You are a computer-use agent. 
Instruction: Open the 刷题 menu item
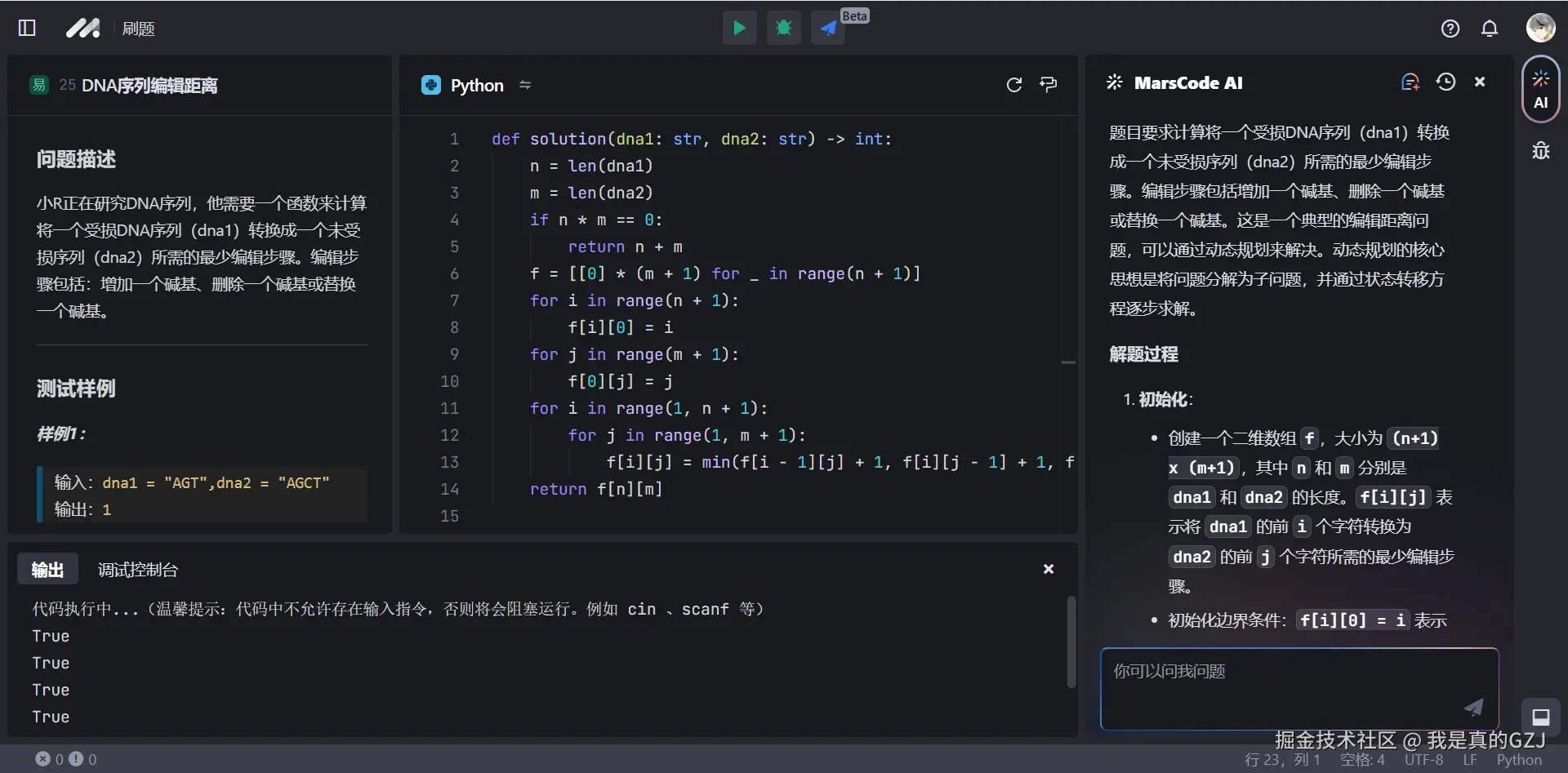coord(139,28)
